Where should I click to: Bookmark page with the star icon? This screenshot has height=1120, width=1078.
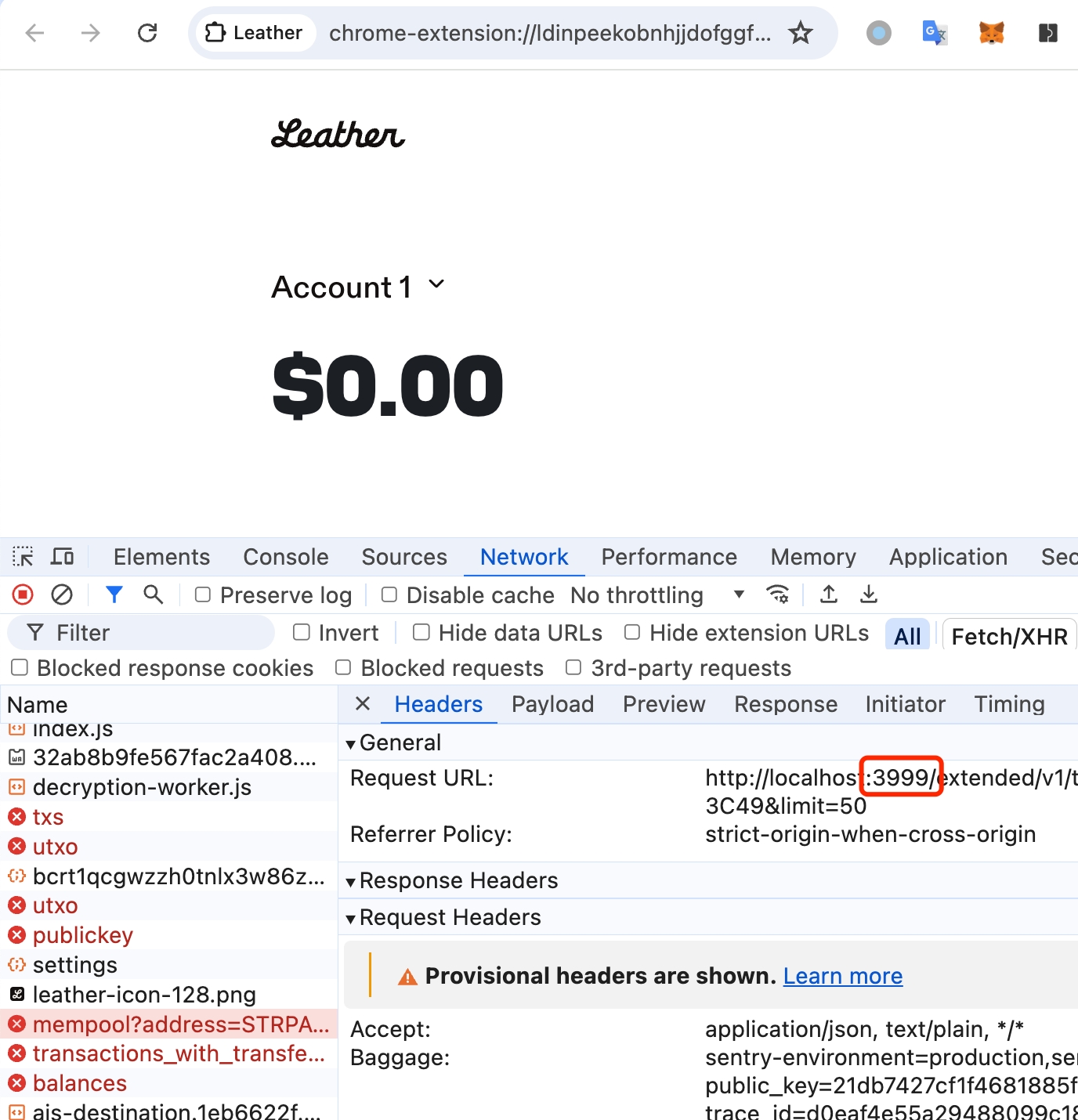tap(800, 33)
